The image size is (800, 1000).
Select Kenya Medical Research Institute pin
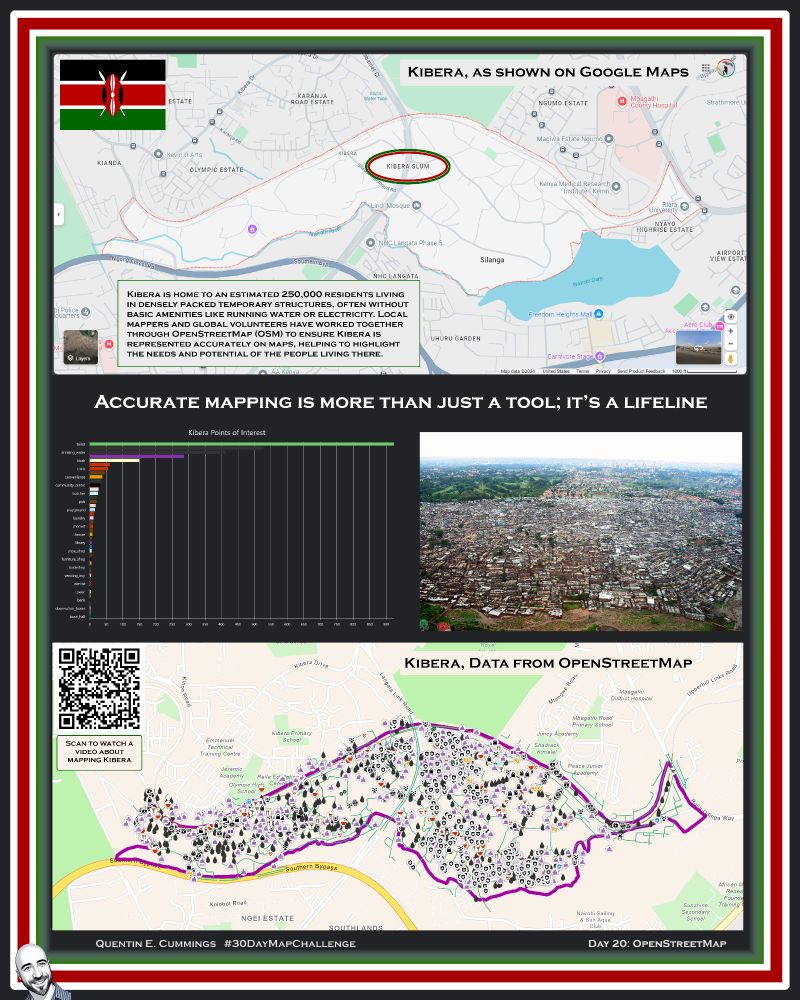coord(616,186)
